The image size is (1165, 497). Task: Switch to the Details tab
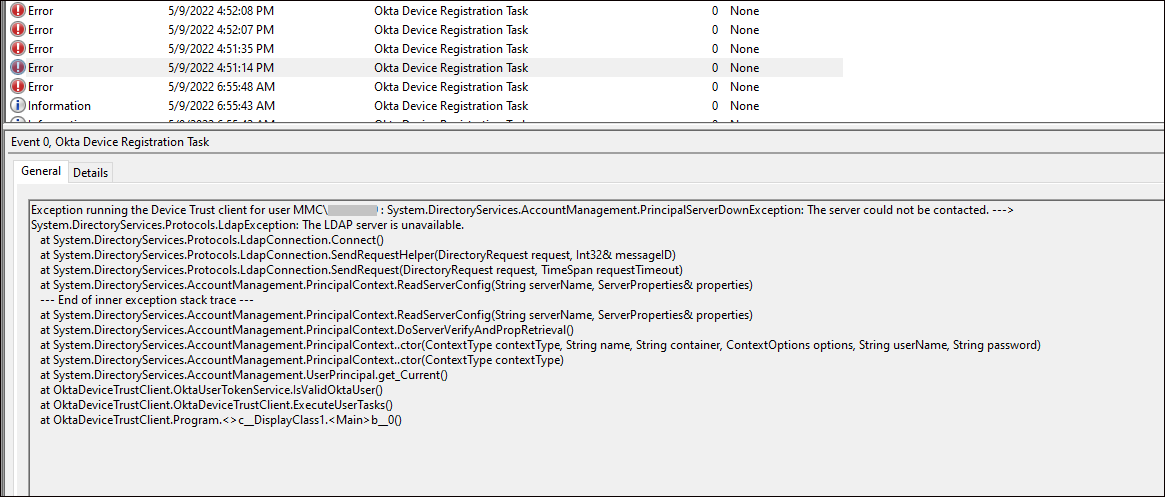click(90, 173)
